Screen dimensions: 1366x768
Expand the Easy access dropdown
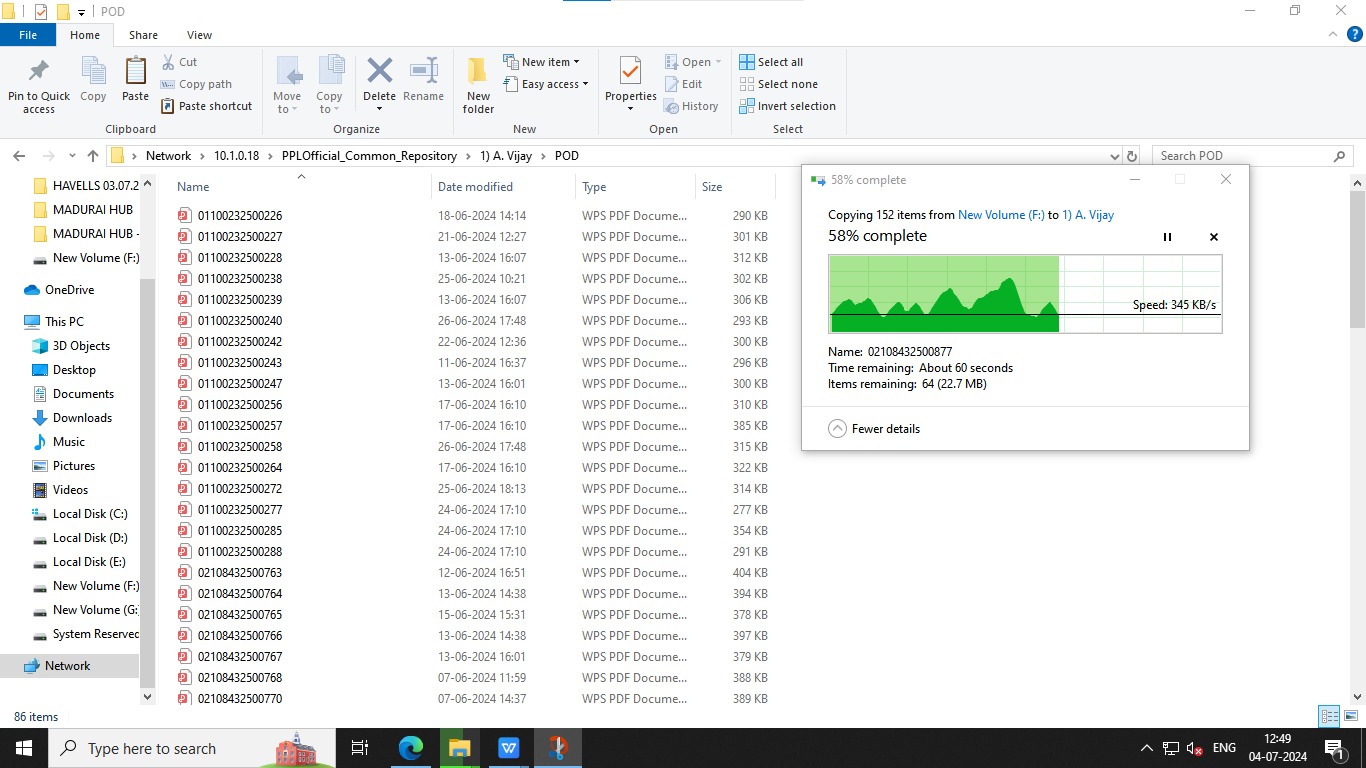[x=546, y=84]
